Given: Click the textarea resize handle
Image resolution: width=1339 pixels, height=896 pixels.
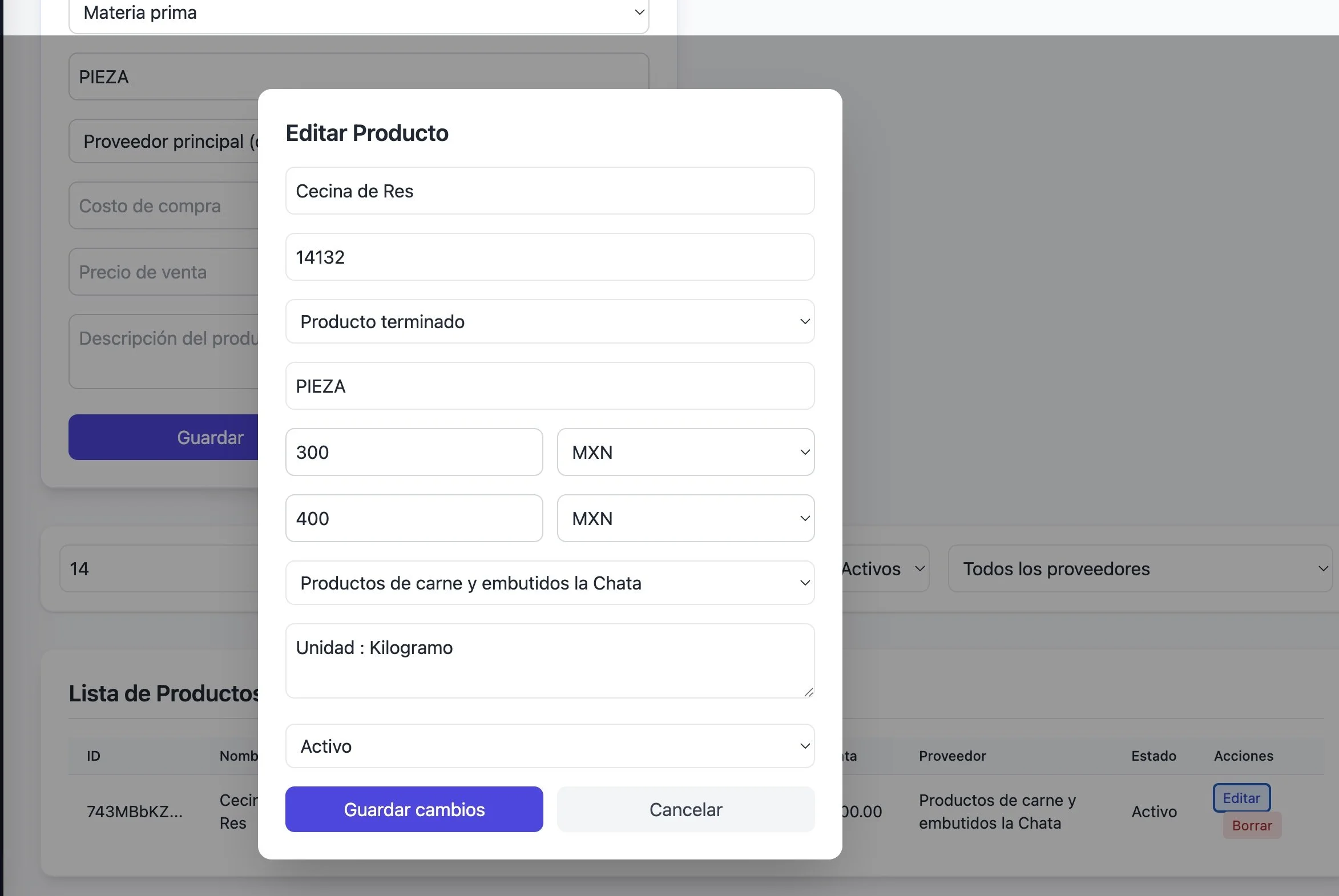Looking at the screenshot, I should 808,692.
